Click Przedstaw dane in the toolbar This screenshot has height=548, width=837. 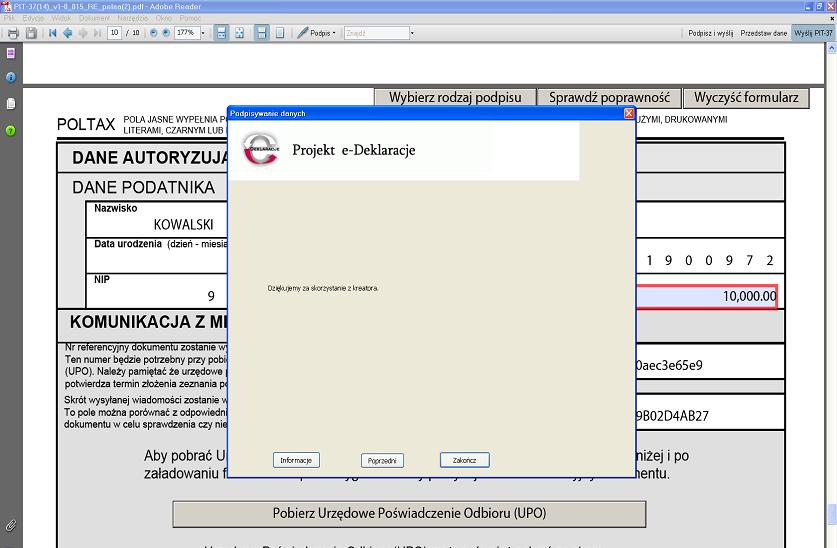pyautogui.click(x=763, y=33)
